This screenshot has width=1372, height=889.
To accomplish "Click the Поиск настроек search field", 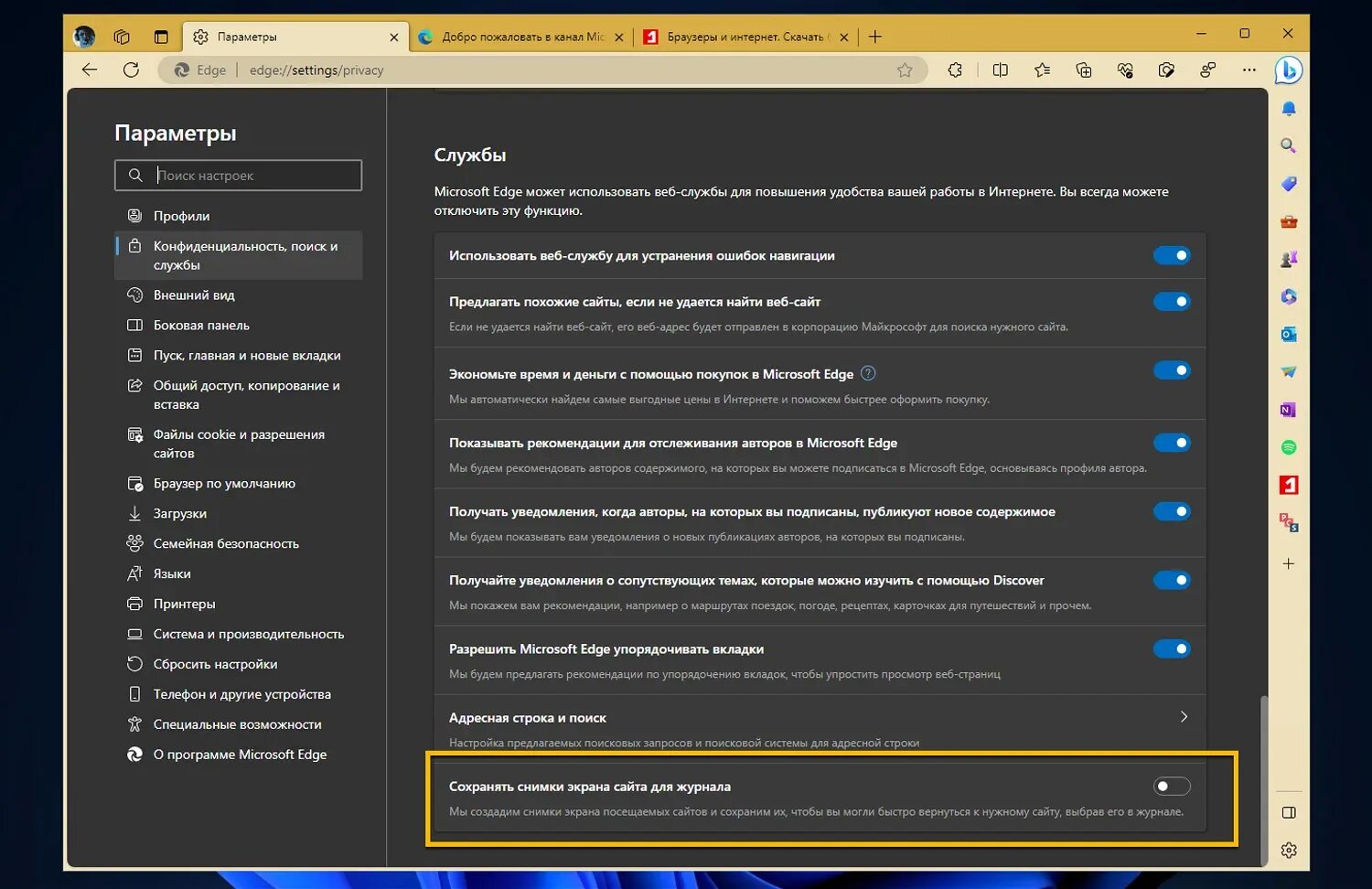I will click(x=239, y=175).
